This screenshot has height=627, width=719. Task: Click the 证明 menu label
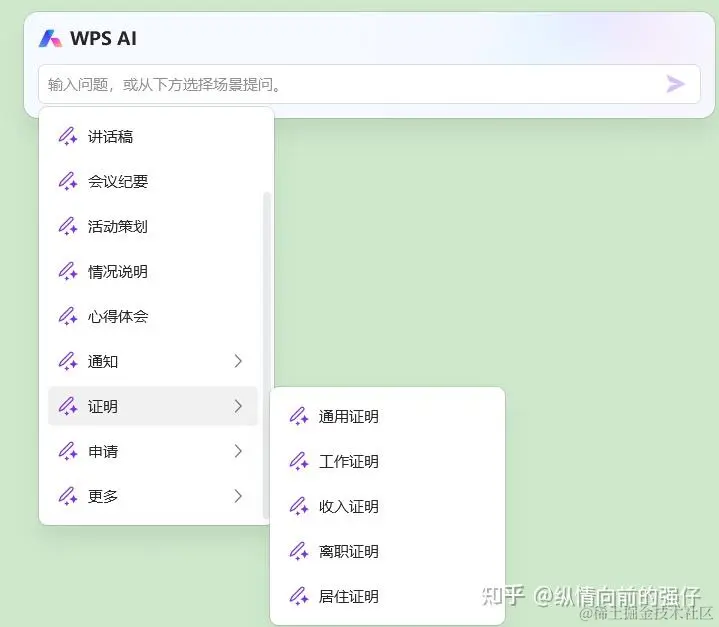point(103,406)
